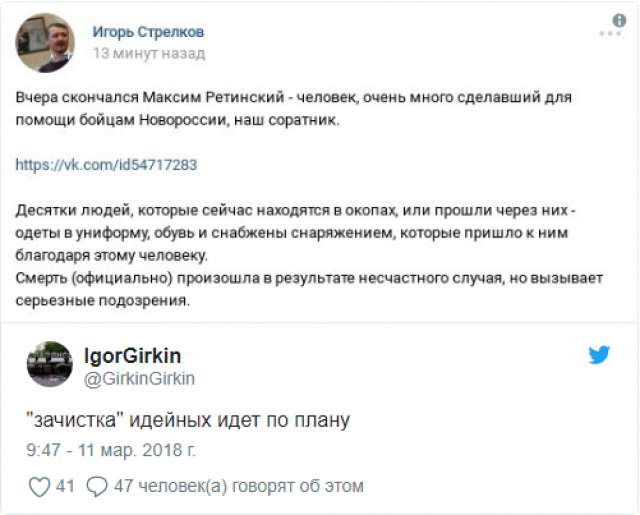Image resolution: width=640 pixels, height=515 pixels.
Task: Click the info icon on the VK post
Action: (618, 19)
